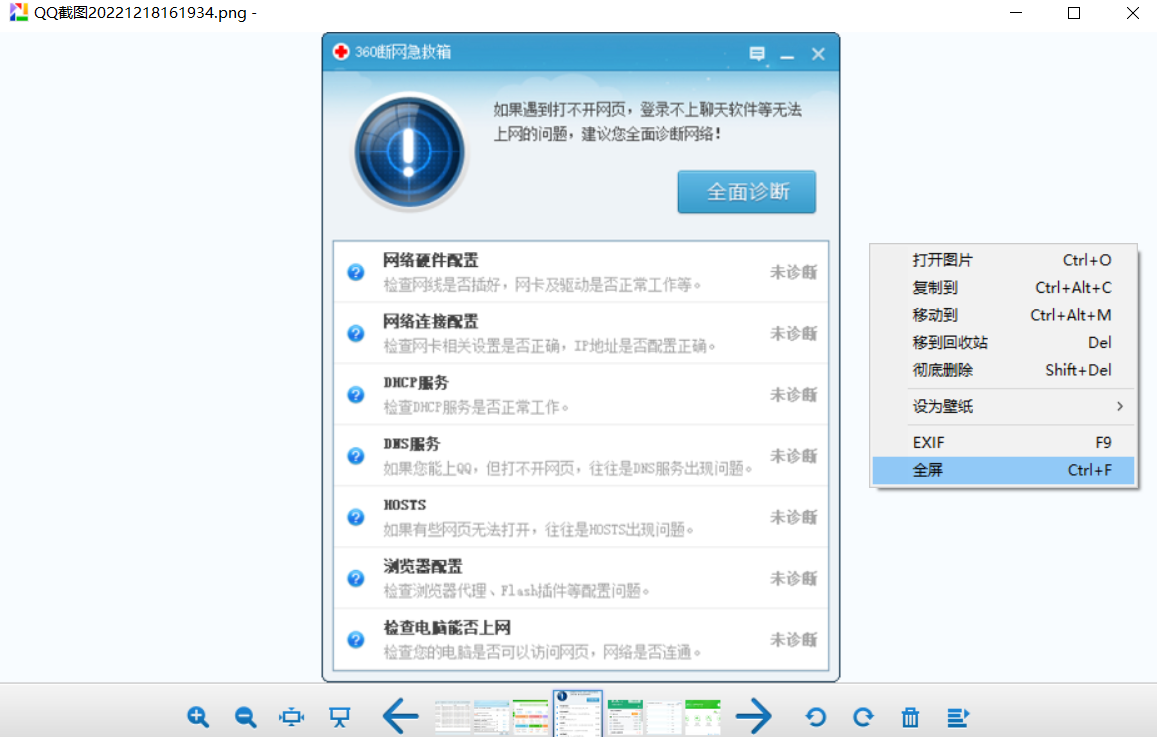The image size is (1157, 737).
Task: Delete the image with the trash icon
Action: [909, 717]
